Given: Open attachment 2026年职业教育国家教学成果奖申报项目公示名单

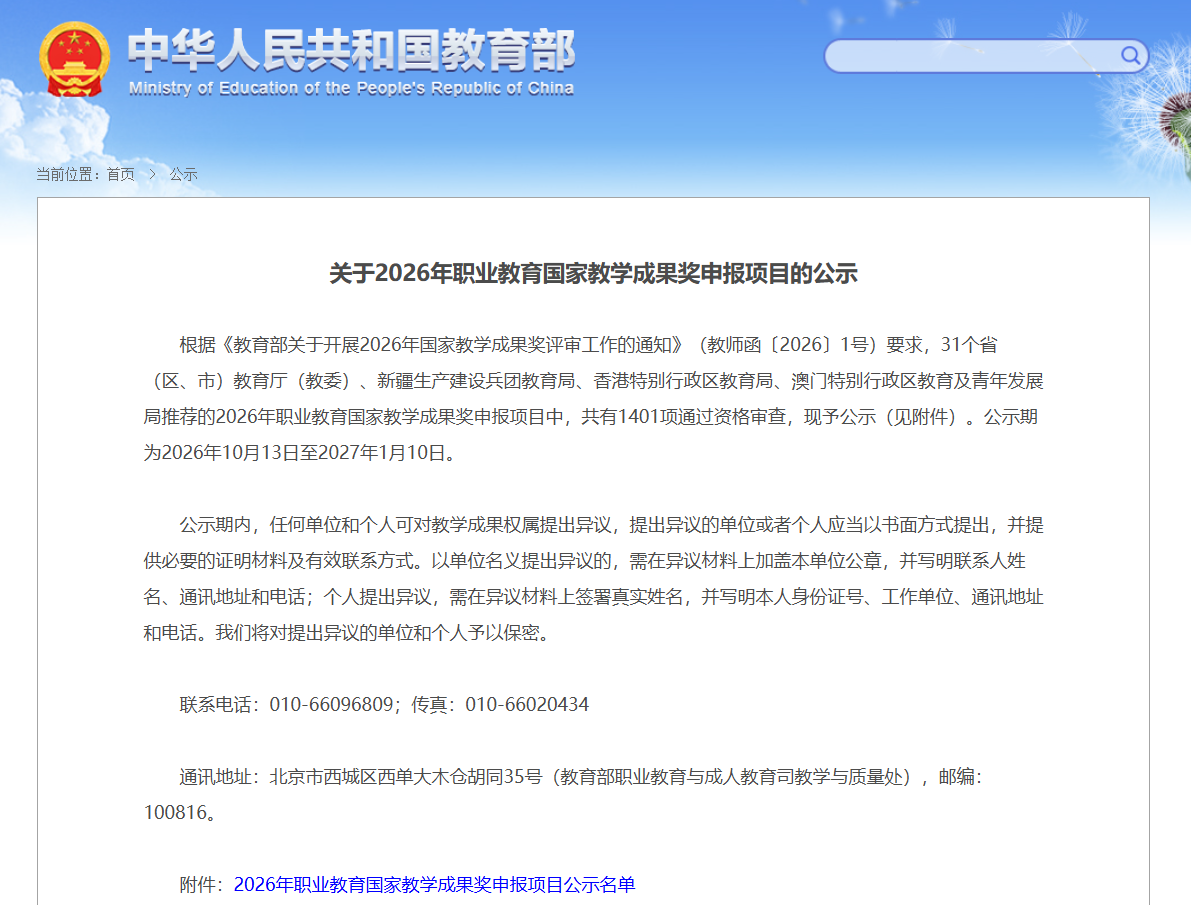Looking at the screenshot, I should click(434, 884).
